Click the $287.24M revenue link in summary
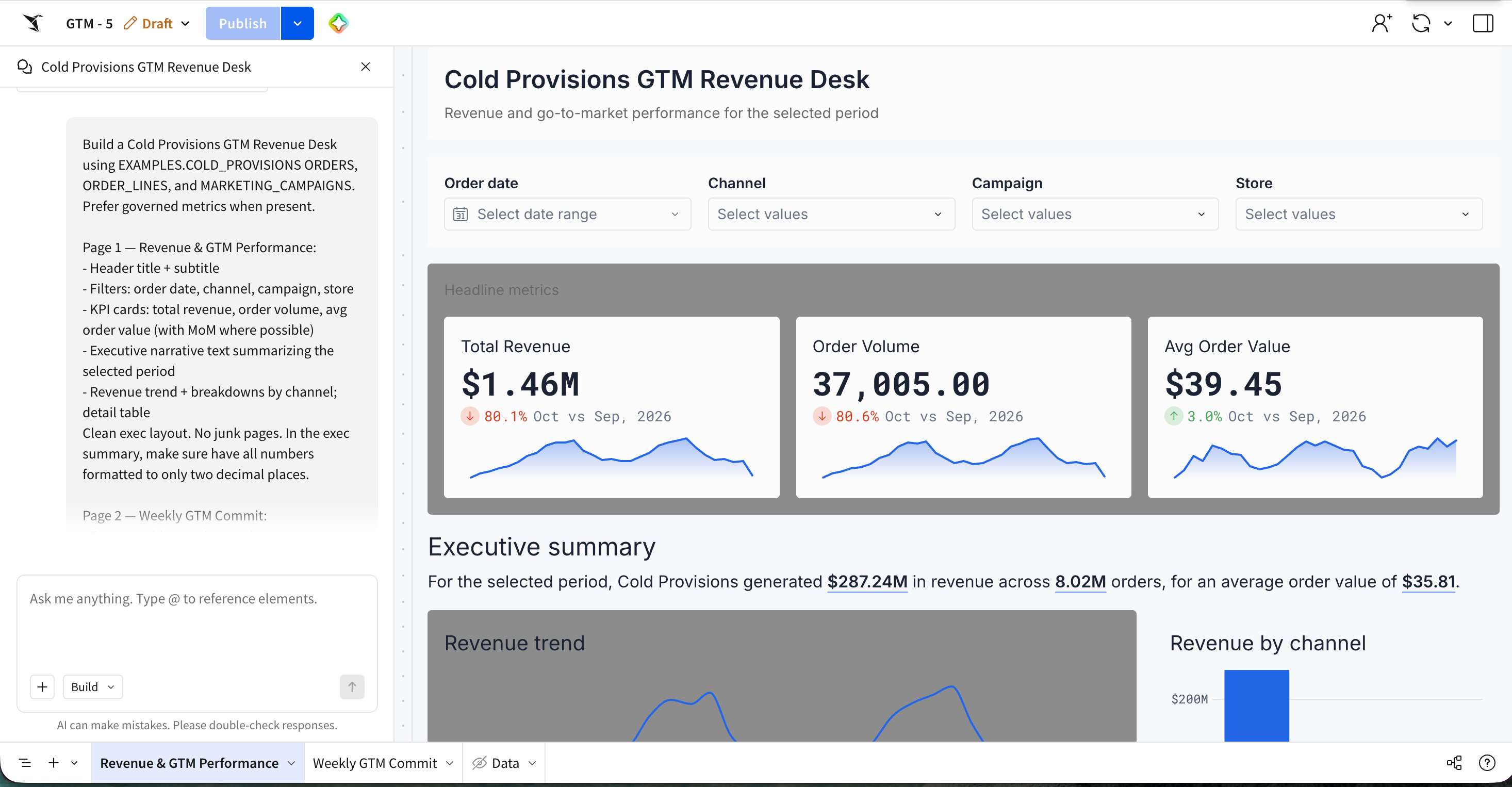Screen dimensions: 1512x787 point(867,582)
